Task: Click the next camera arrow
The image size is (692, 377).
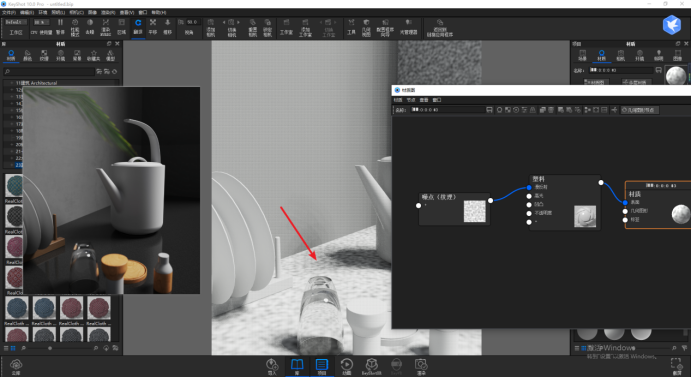Action: pyautogui.click(x=239, y=22)
